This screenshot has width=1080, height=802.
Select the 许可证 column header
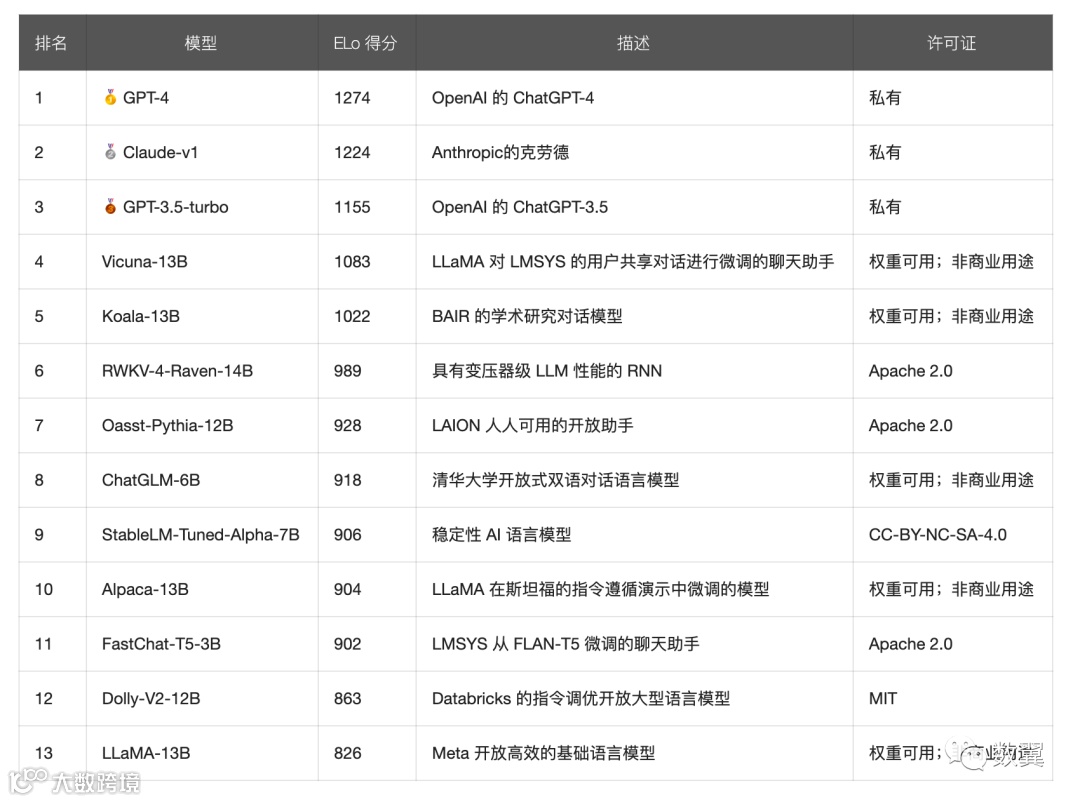click(x=951, y=43)
